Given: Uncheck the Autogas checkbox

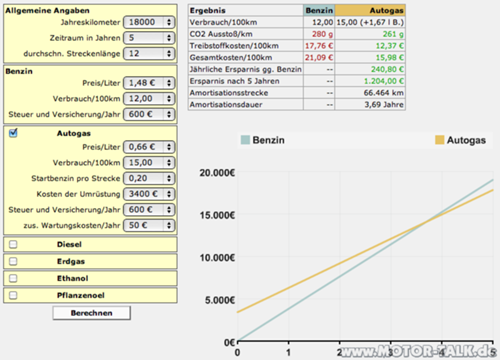Looking at the screenshot, I should 13,133.
